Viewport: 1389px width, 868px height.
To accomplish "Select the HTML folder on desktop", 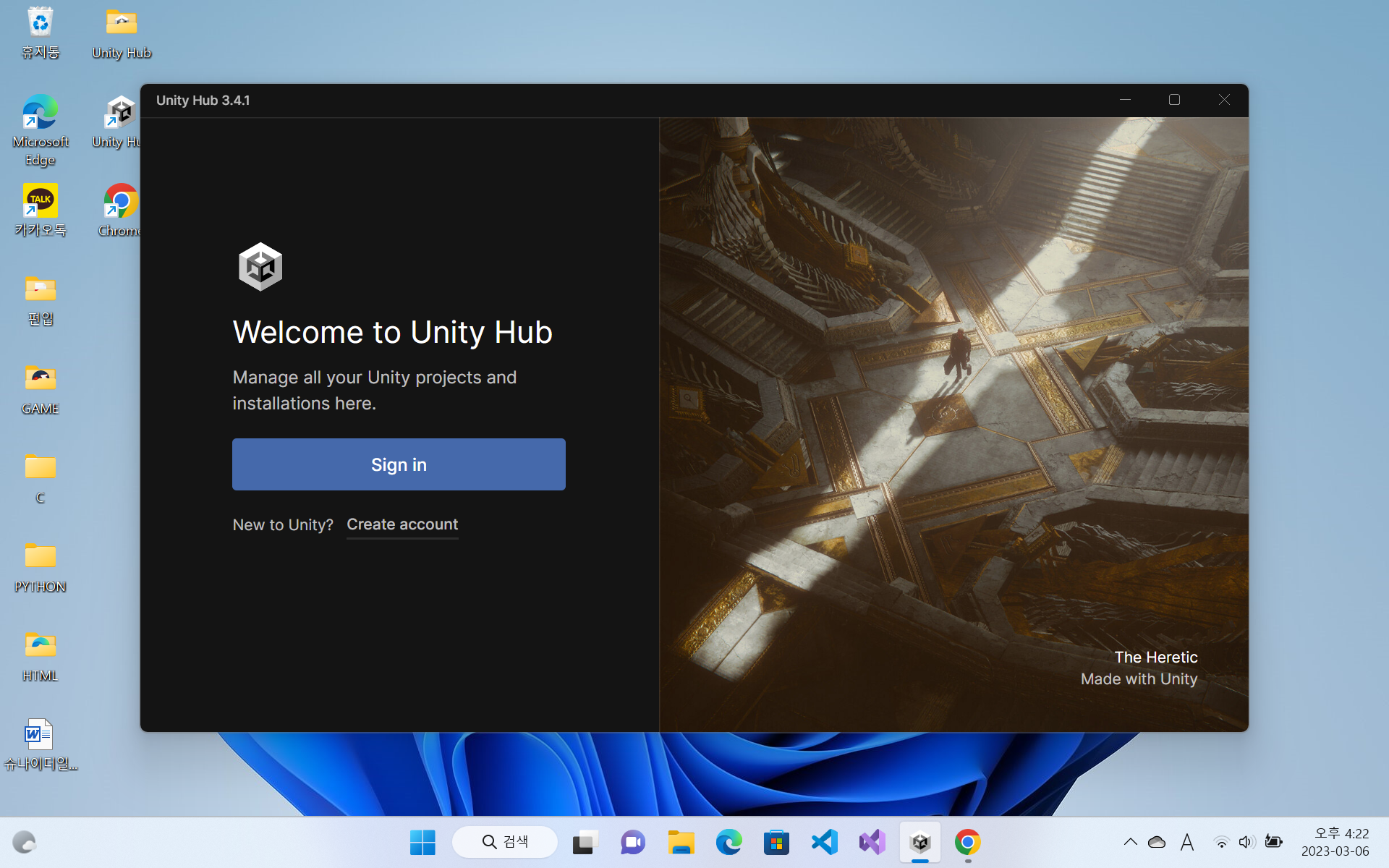I will [x=41, y=657].
